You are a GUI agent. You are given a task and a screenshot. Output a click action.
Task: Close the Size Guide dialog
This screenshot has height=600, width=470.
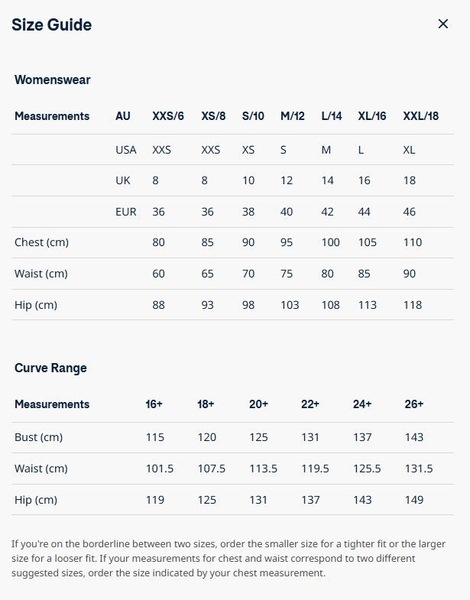pos(443,24)
